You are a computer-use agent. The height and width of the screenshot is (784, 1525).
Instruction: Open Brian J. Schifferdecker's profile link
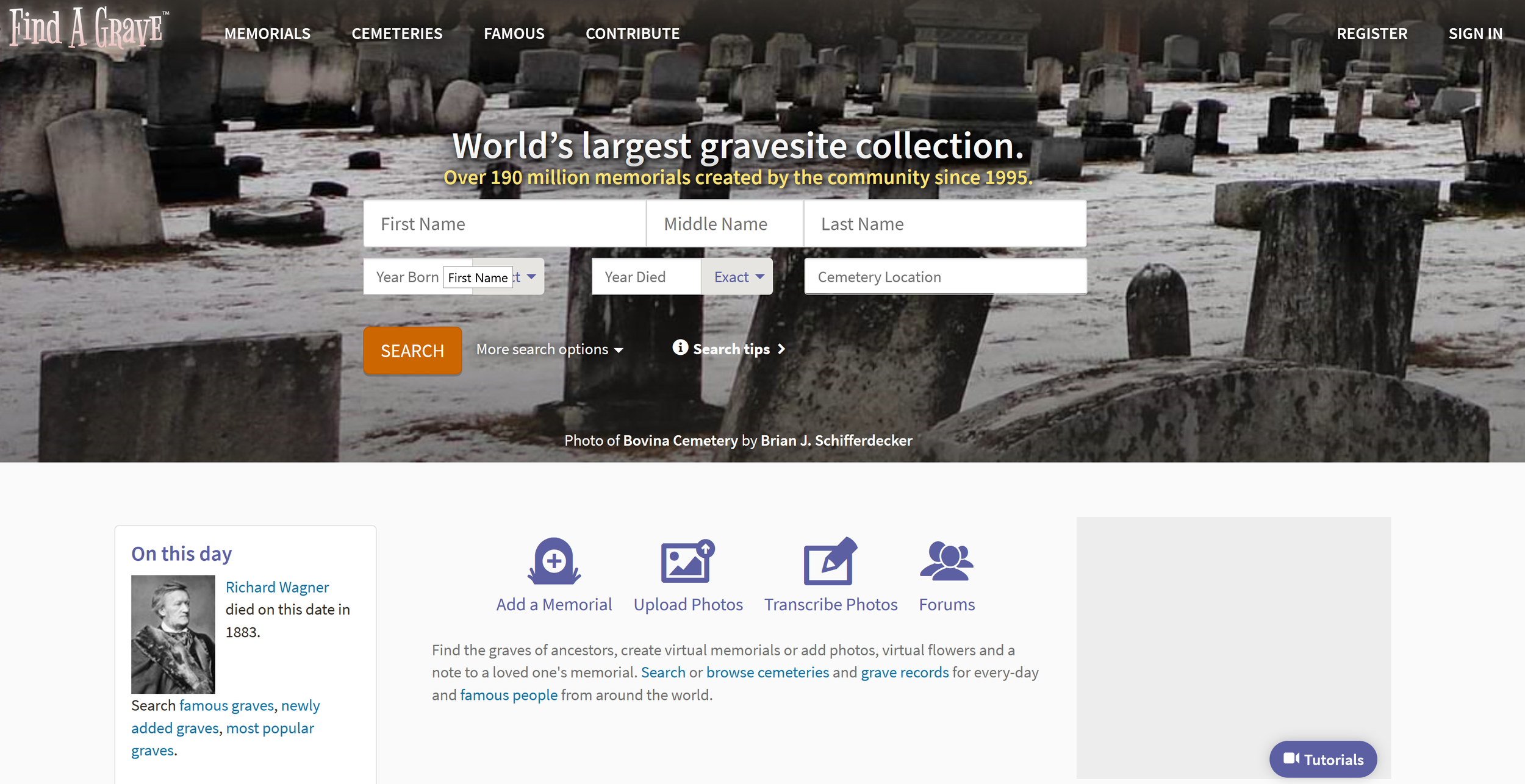click(836, 440)
